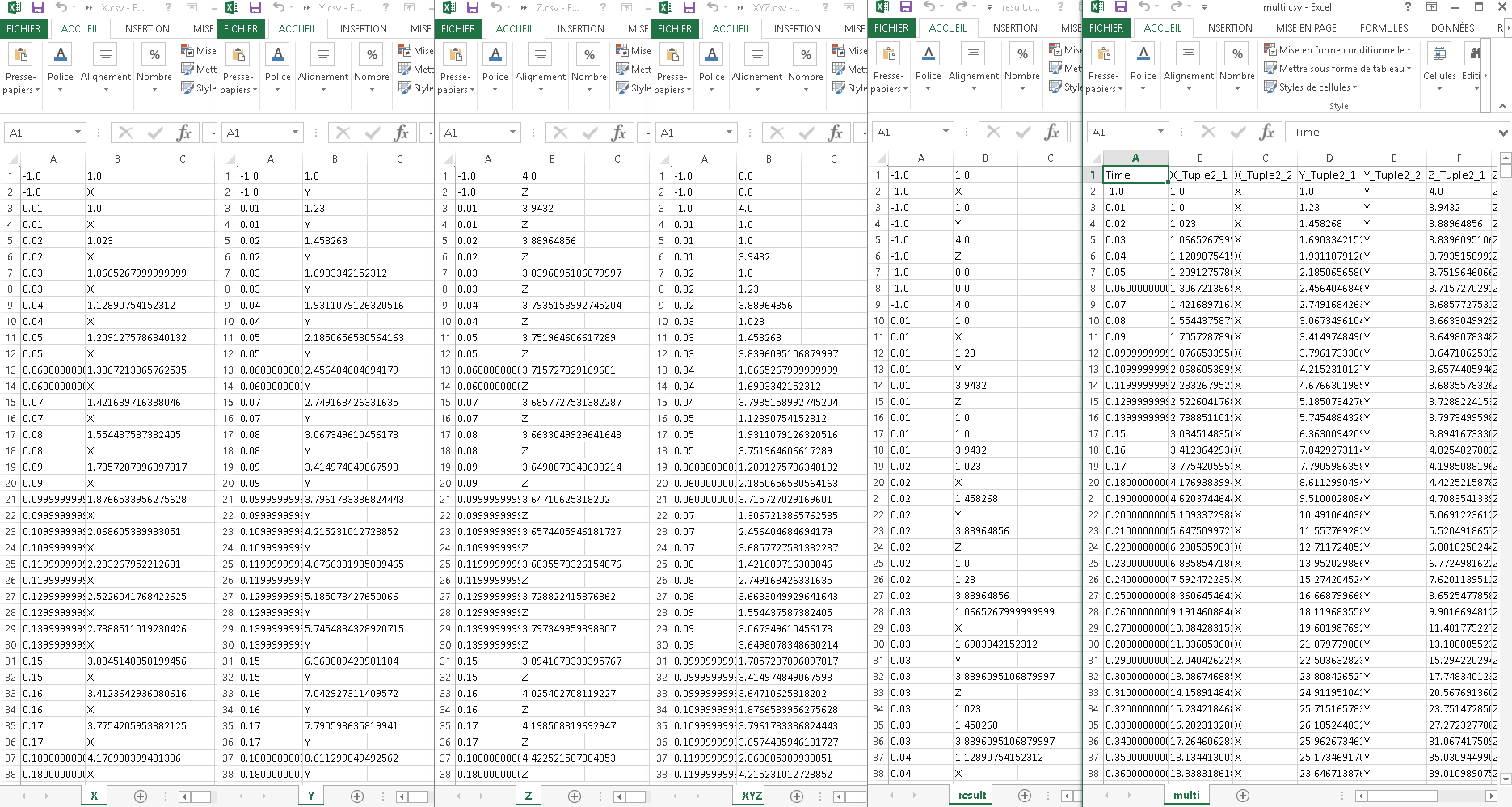Open Police group in result.csv window
Viewport: 1512px width, 807px height.
(x=928, y=68)
